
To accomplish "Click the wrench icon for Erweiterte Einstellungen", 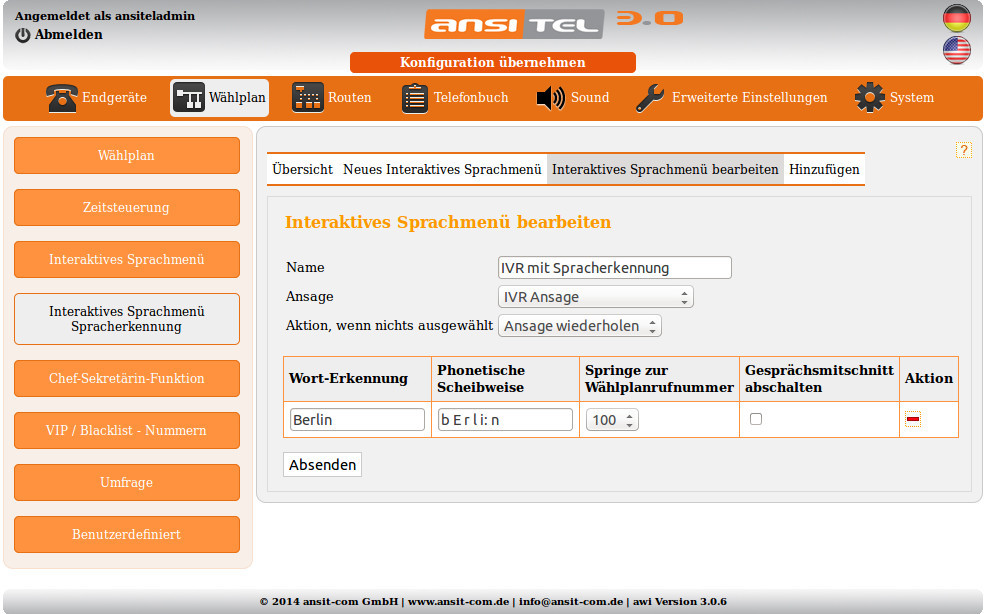I will [x=651, y=98].
